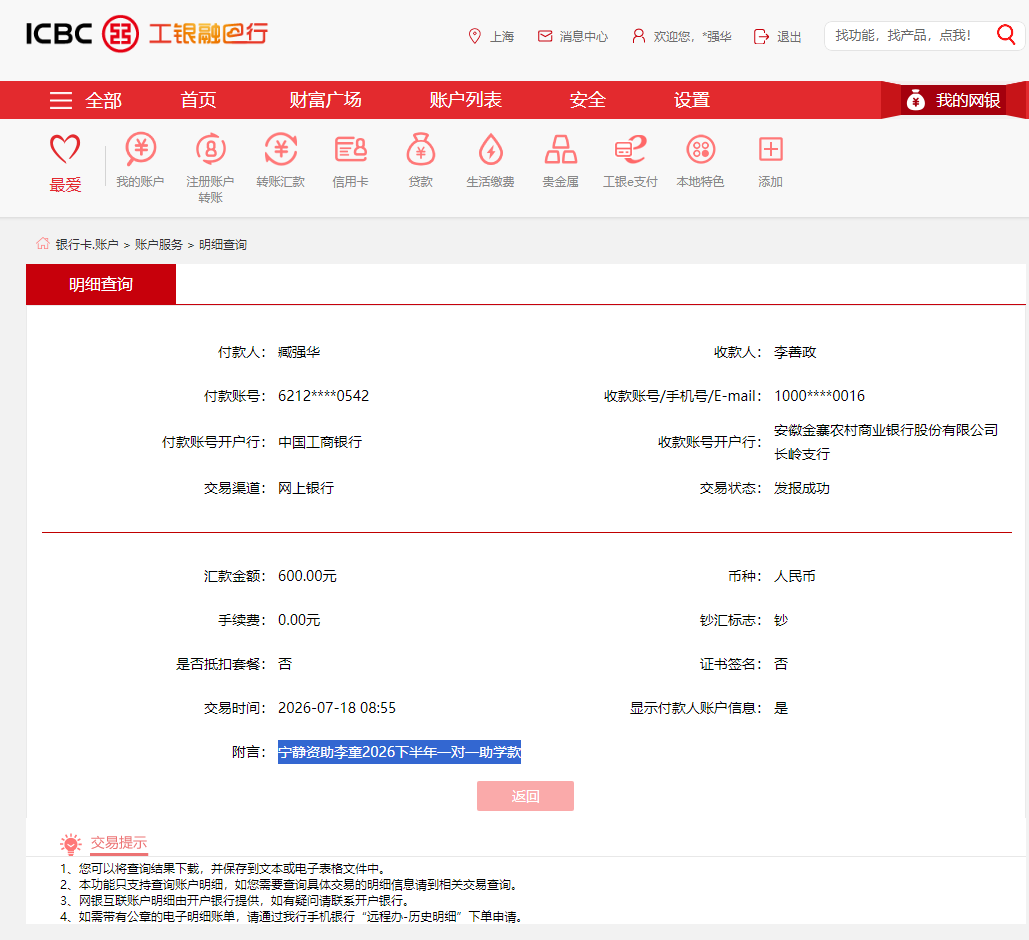Click 网上银行 channel value
The width and height of the screenshot is (1029, 940).
click(x=306, y=488)
